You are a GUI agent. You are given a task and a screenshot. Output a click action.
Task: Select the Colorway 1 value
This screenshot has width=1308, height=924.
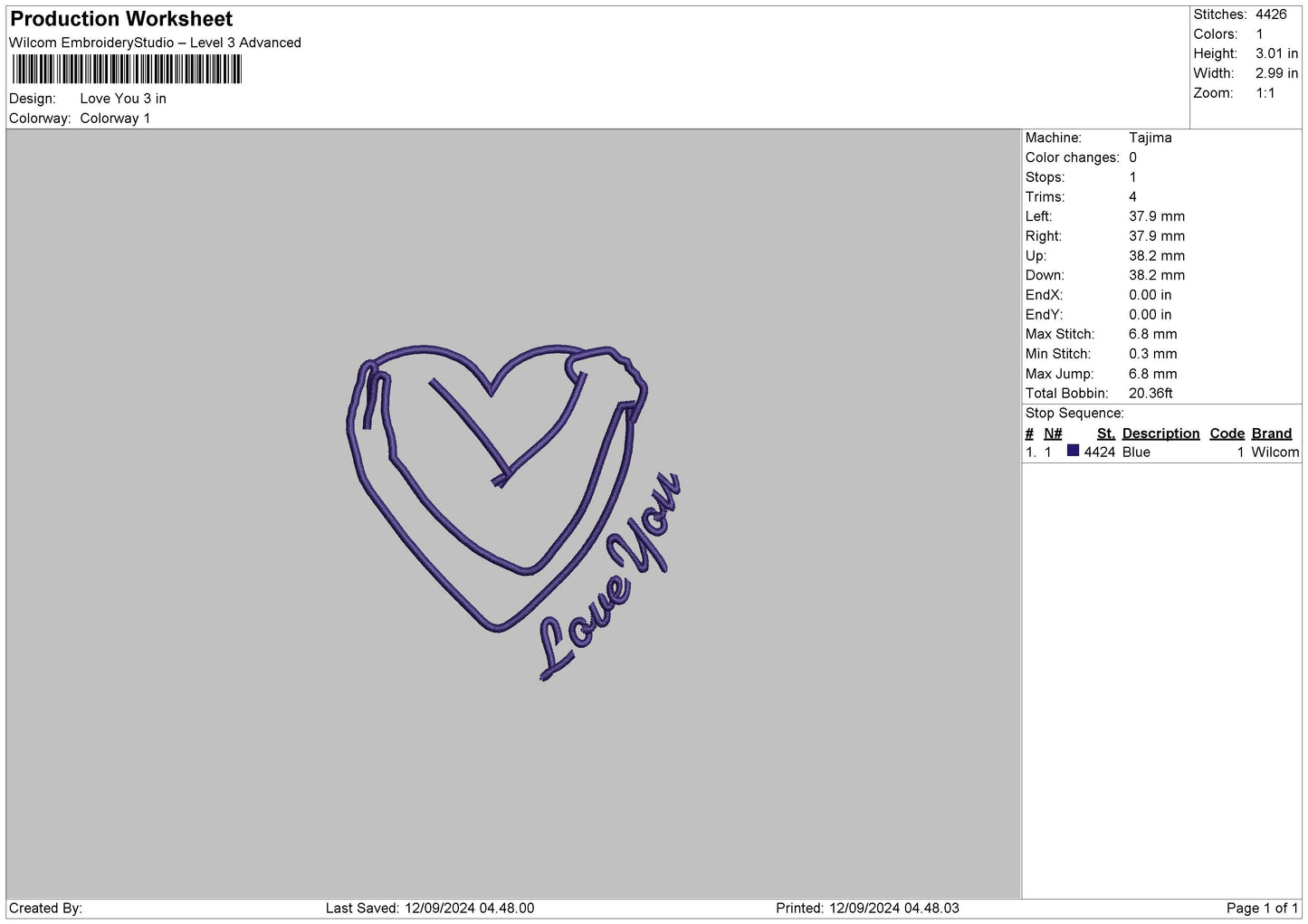[115, 119]
